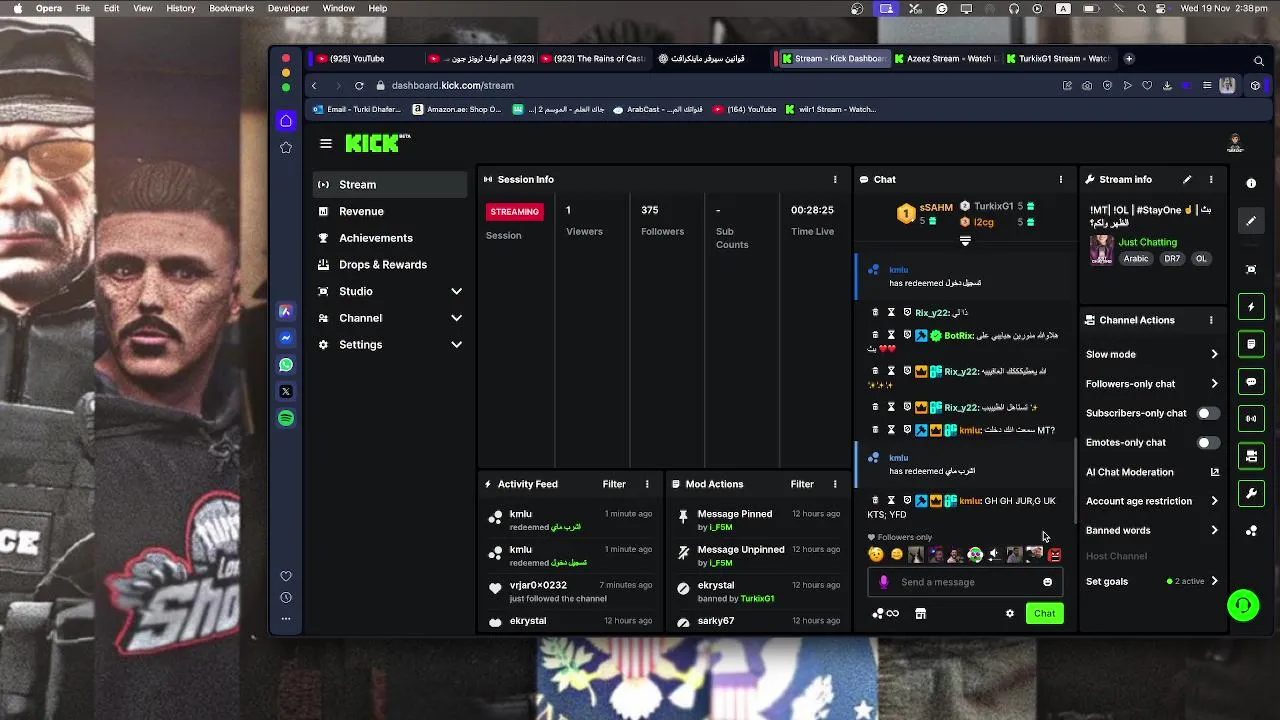
Task: Open the info icon in right rail
Action: pyautogui.click(x=1251, y=183)
